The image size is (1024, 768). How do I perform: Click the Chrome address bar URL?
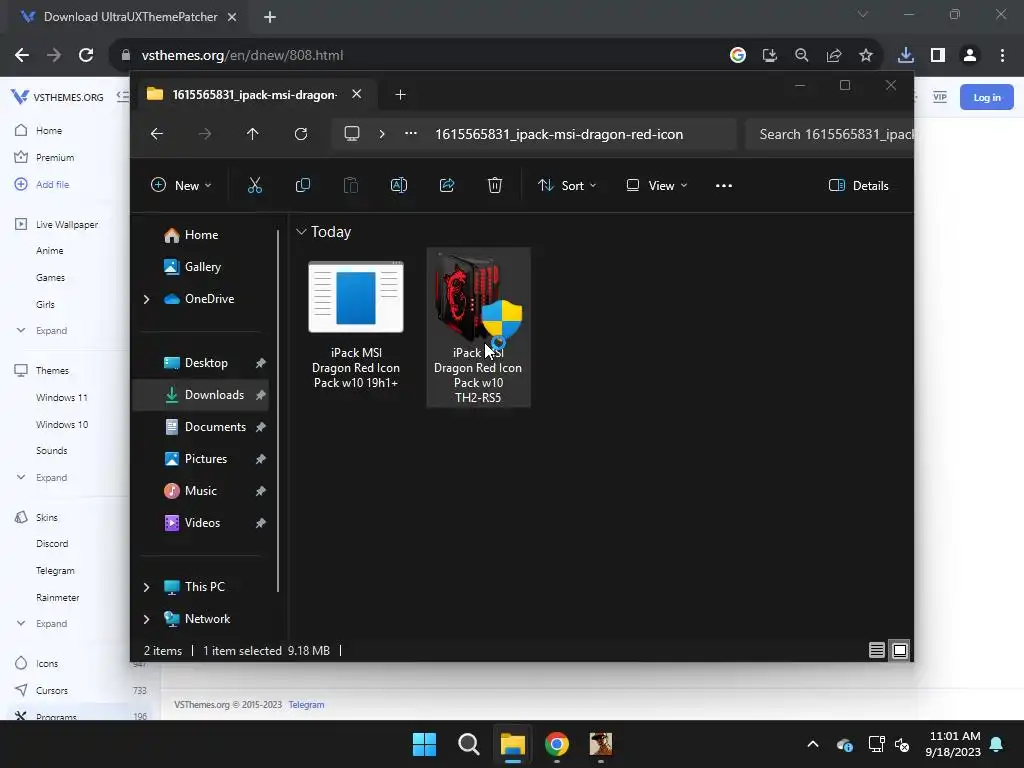(x=242, y=56)
